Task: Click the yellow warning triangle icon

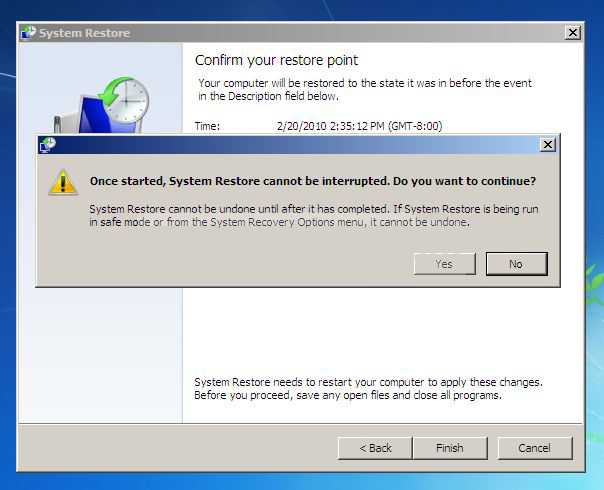Action: click(x=63, y=182)
